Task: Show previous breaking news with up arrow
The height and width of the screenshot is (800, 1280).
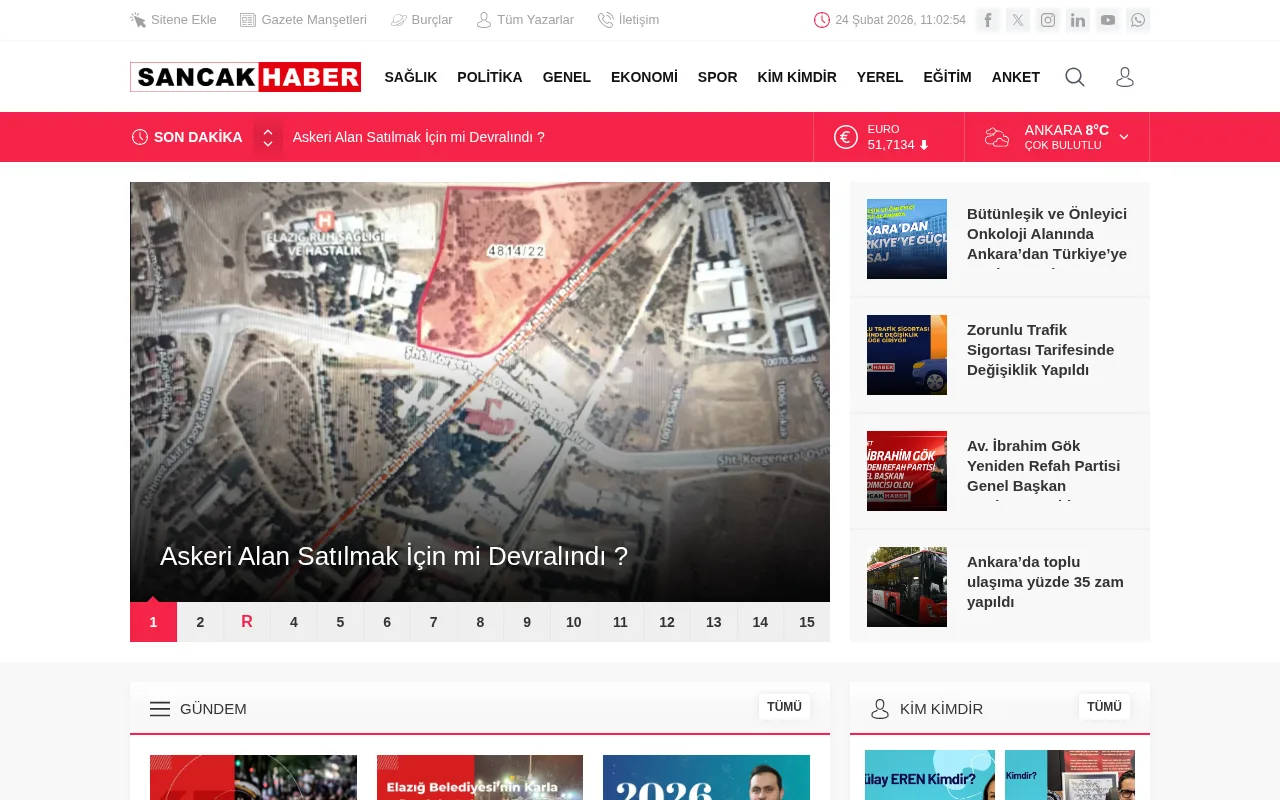Action: click(x=268, y=131)
